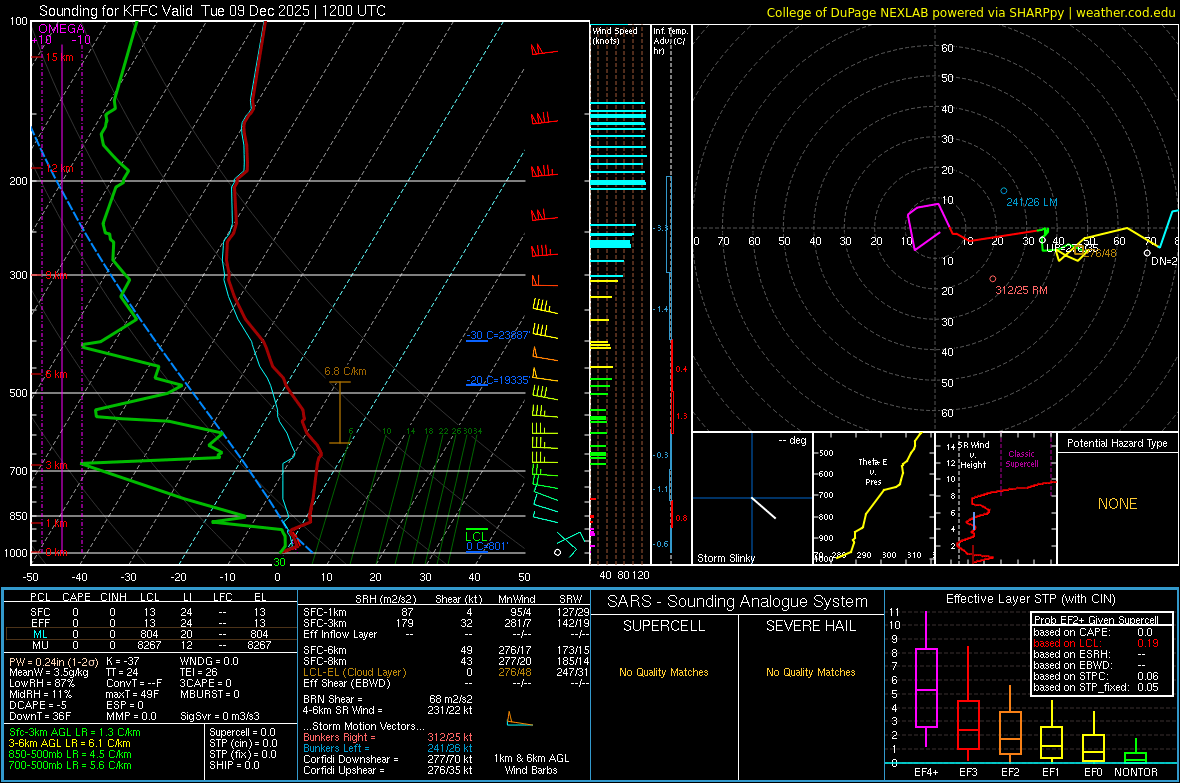Select the SFC-3km kinematics row
The height and width of the screenshot is (783, 1180).
tap(446, 623)
